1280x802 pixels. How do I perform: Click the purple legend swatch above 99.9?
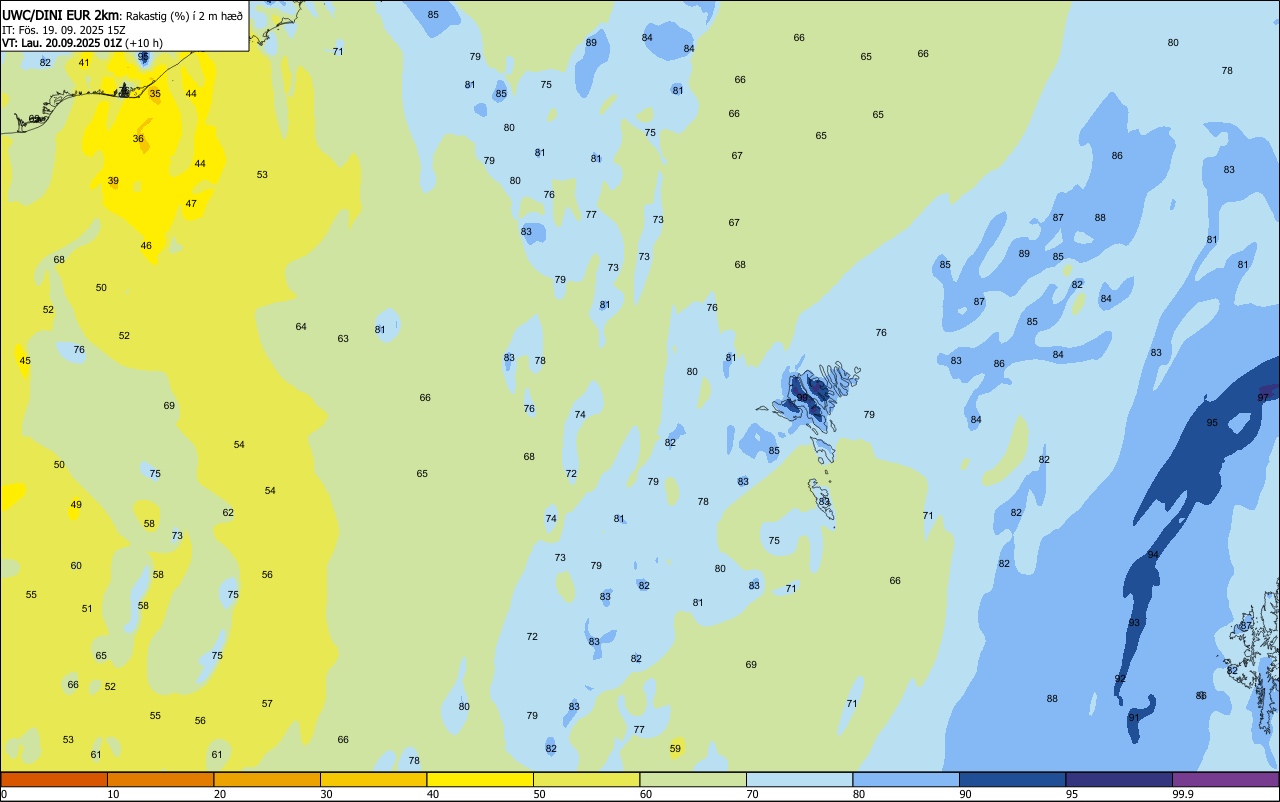click(x=1225, y=779)
